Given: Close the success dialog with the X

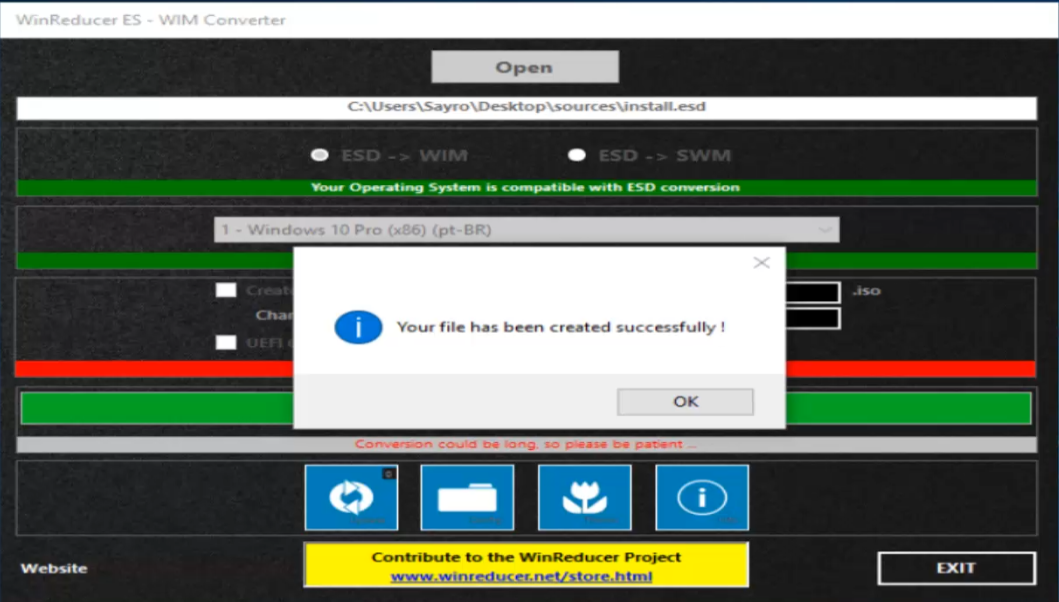Looking at the screenshot, I should pos(761,261).
